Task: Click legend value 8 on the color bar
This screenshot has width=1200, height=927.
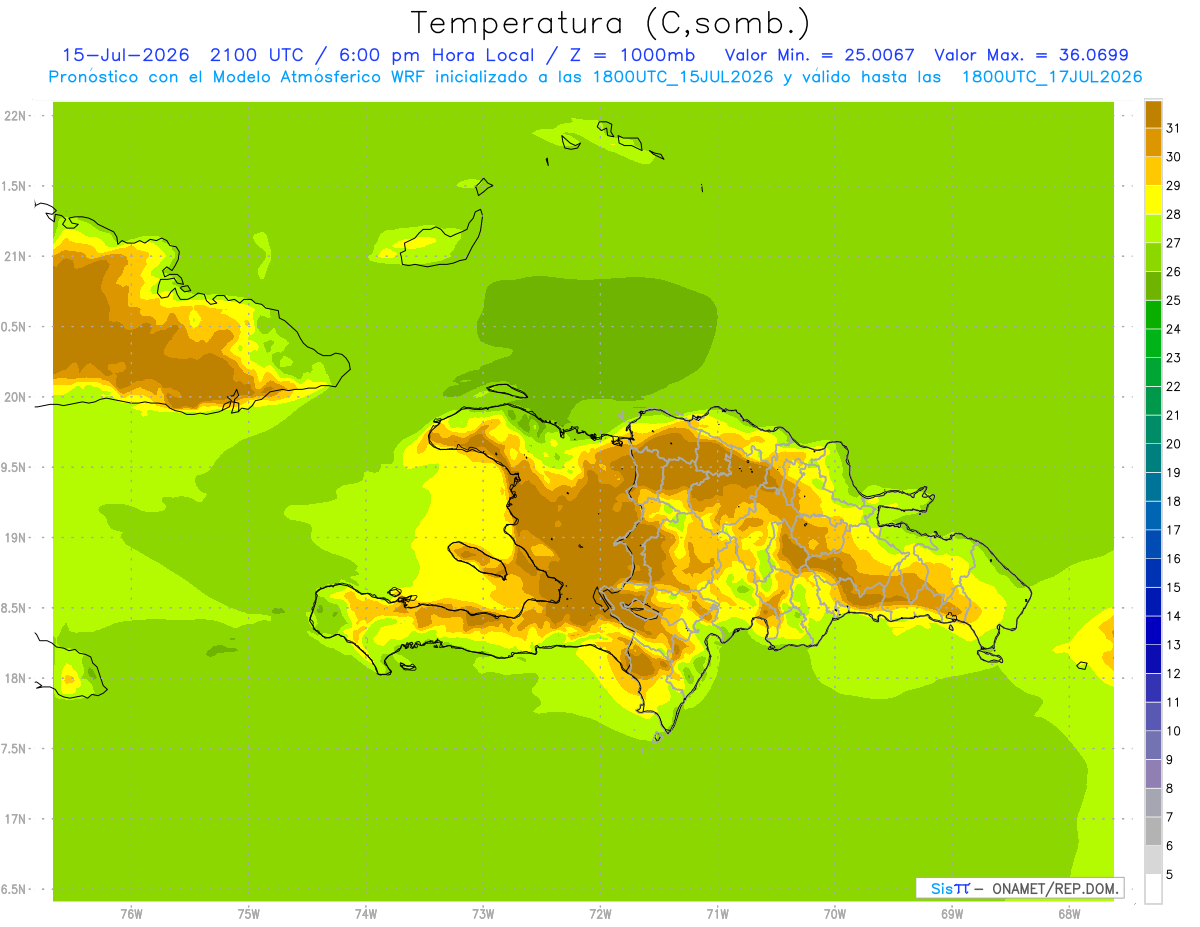Action: pos(1170,788)
